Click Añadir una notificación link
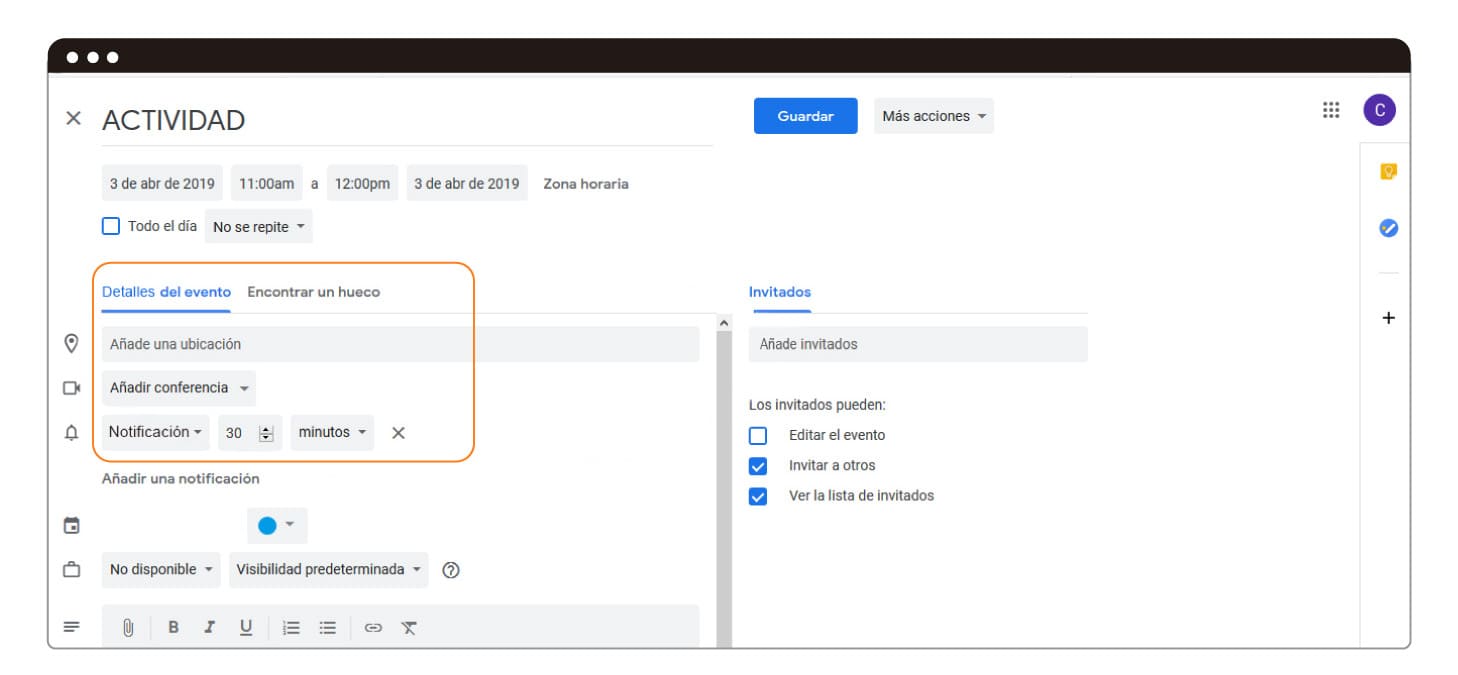 180,479
